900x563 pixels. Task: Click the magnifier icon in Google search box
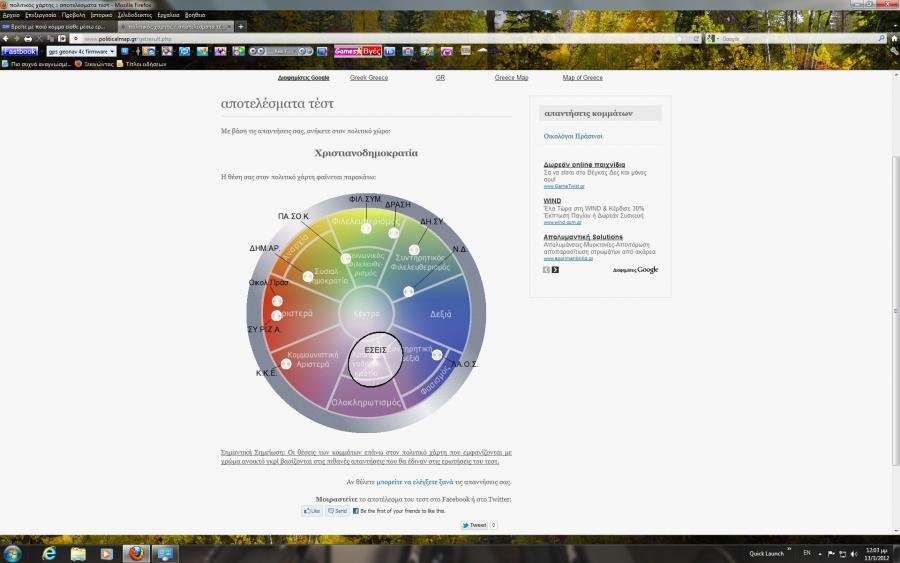(x=882, y=38)
